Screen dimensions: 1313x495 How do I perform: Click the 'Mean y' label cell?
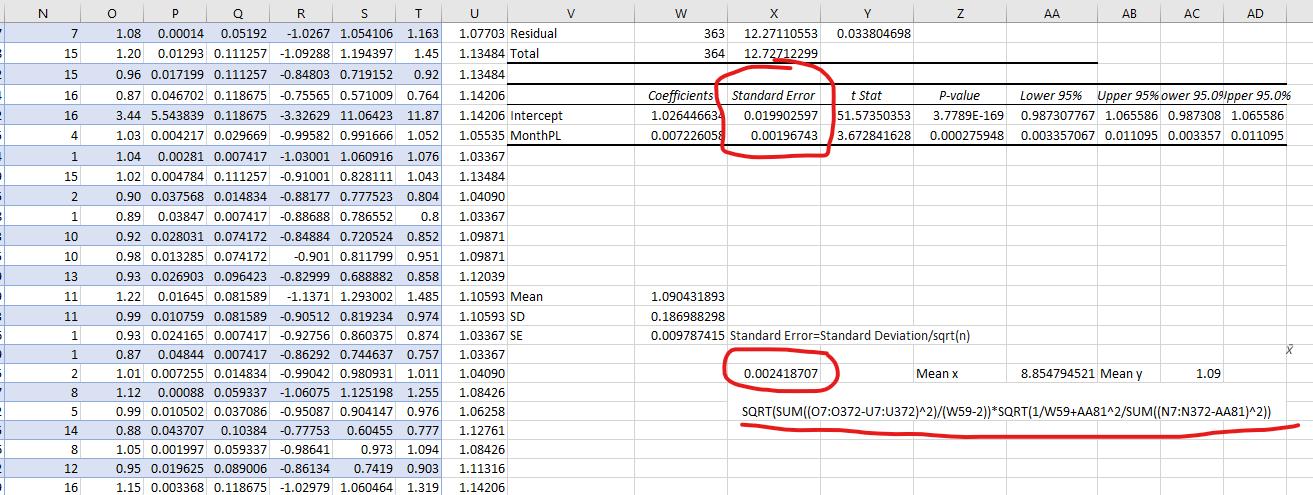(1129, 373)
